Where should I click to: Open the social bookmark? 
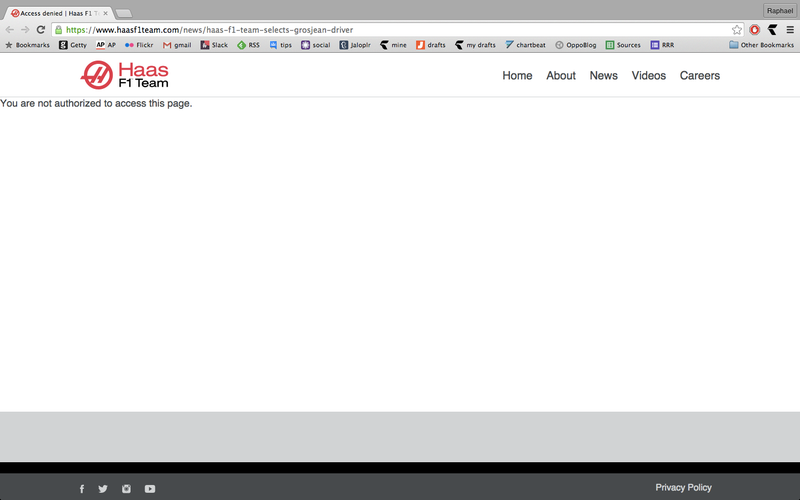point(316,45)
